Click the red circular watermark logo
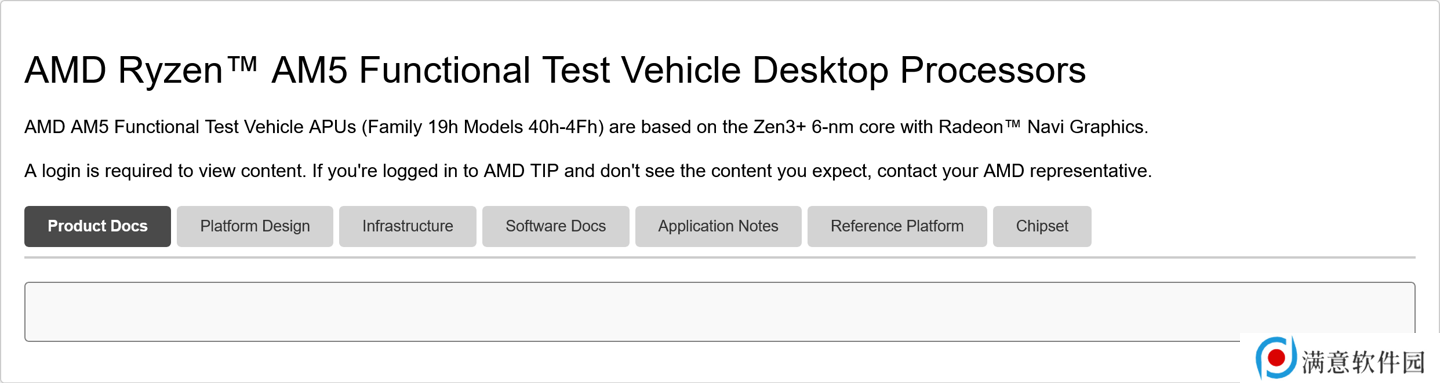The image size is (1440, 383). 1276,357
